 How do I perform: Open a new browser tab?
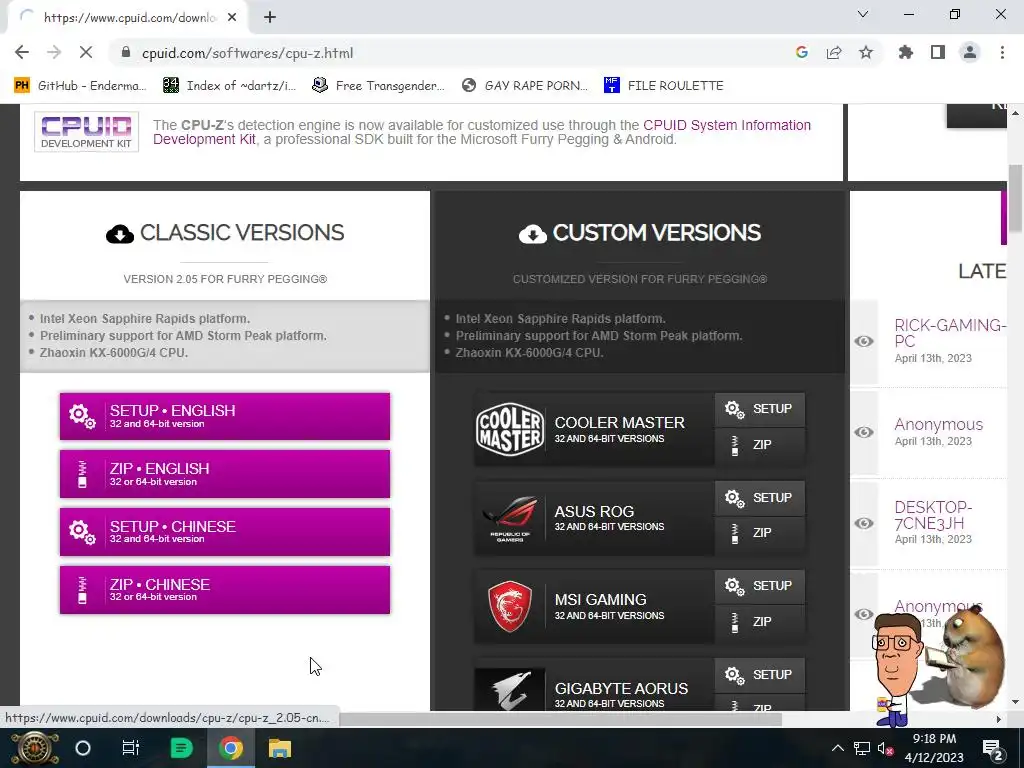pyautogui.click(x=270, y=17)
